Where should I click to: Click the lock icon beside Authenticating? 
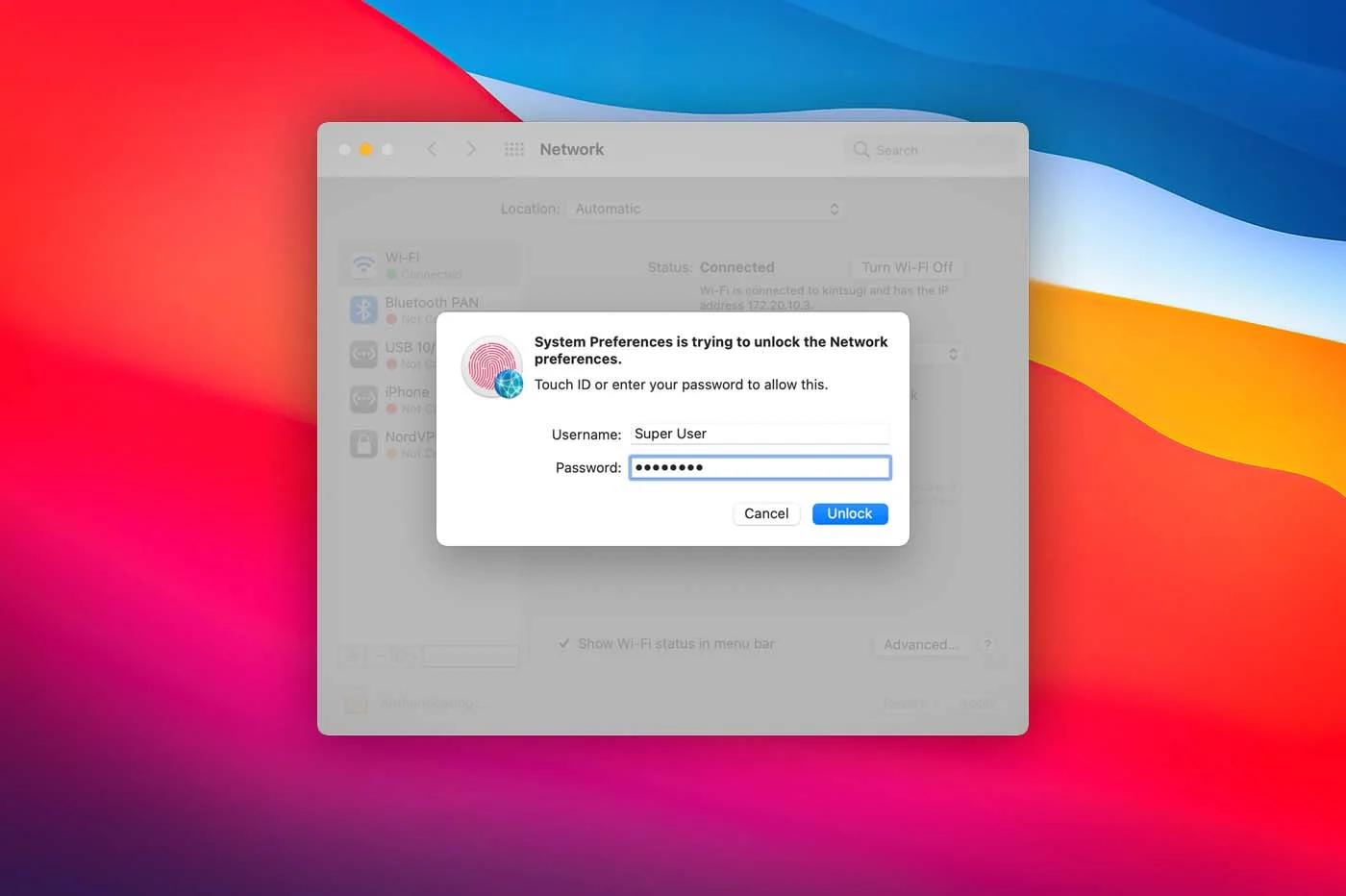click(x=356, y=702)
